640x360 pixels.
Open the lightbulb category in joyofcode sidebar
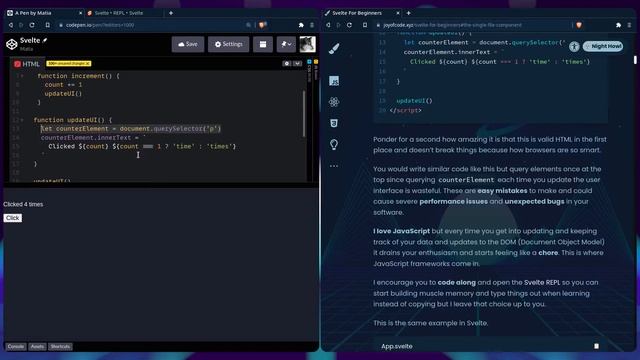pos(334,144)
